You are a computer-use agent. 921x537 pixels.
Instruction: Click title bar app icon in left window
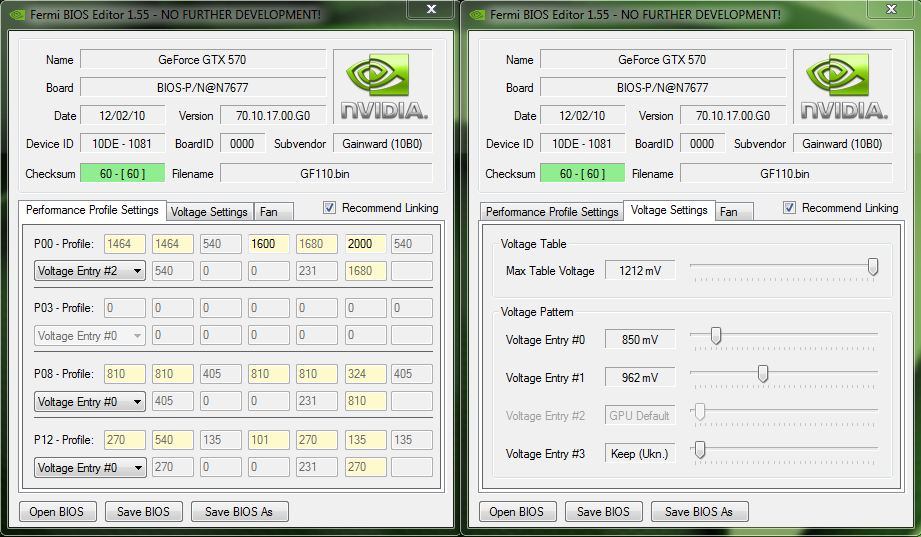coord(18,14)
